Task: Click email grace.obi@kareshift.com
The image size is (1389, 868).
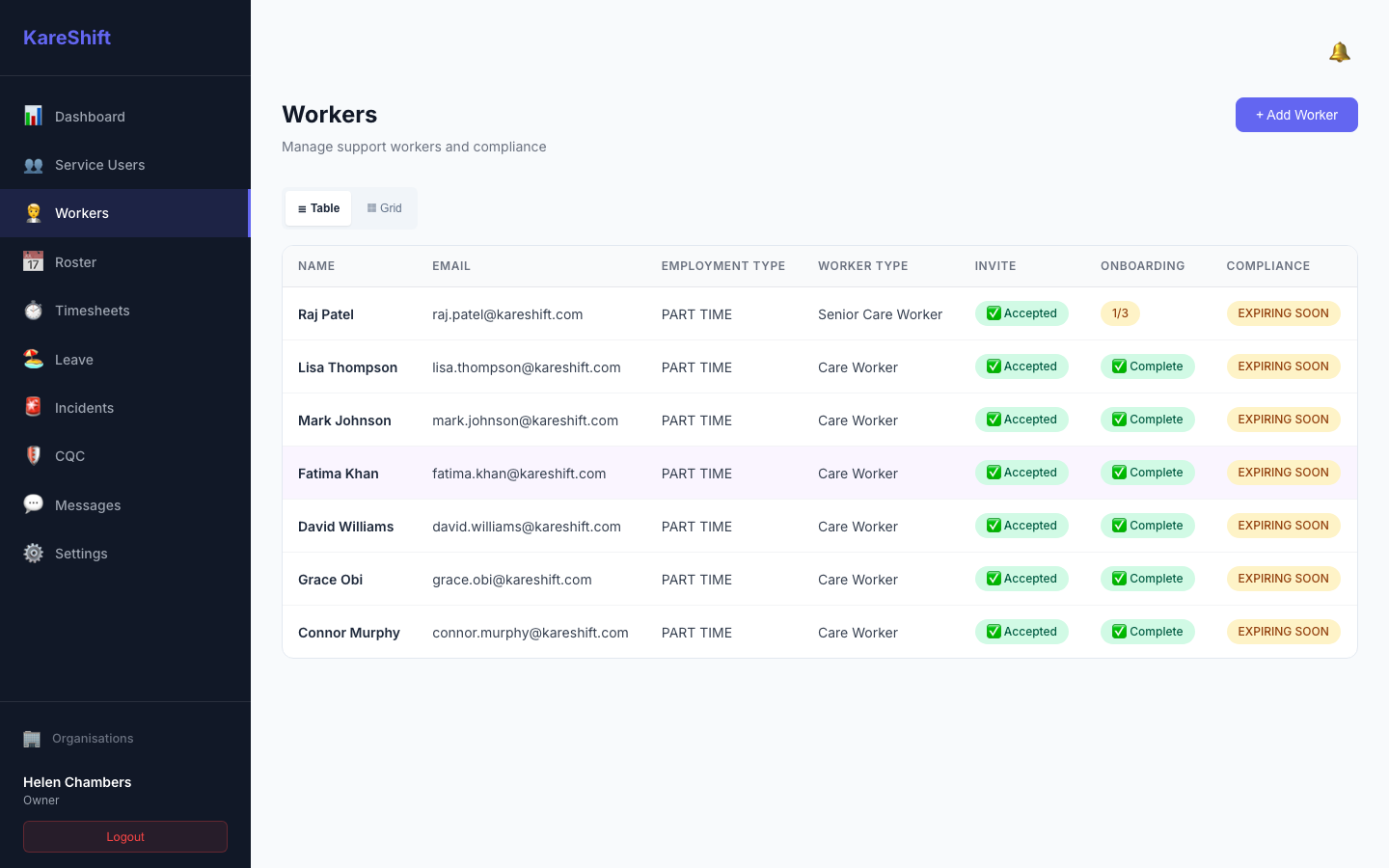Action: [x=512, y=580]
